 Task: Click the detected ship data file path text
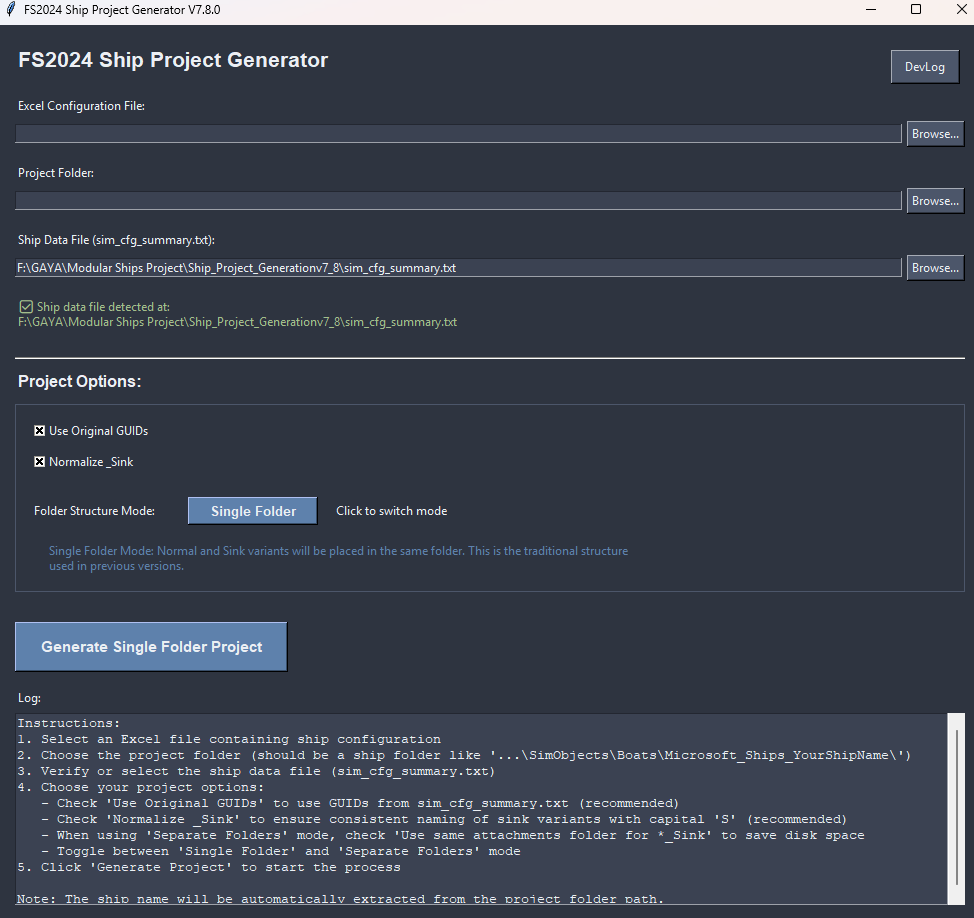coord(237,322)
